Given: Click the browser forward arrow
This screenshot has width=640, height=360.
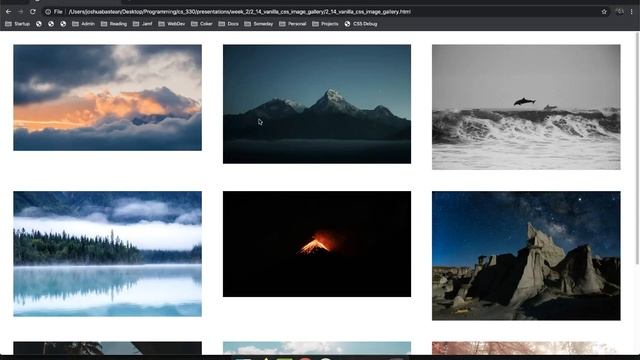Looking at the screenshot, I should pyautogui.click(x=20, y=12).
